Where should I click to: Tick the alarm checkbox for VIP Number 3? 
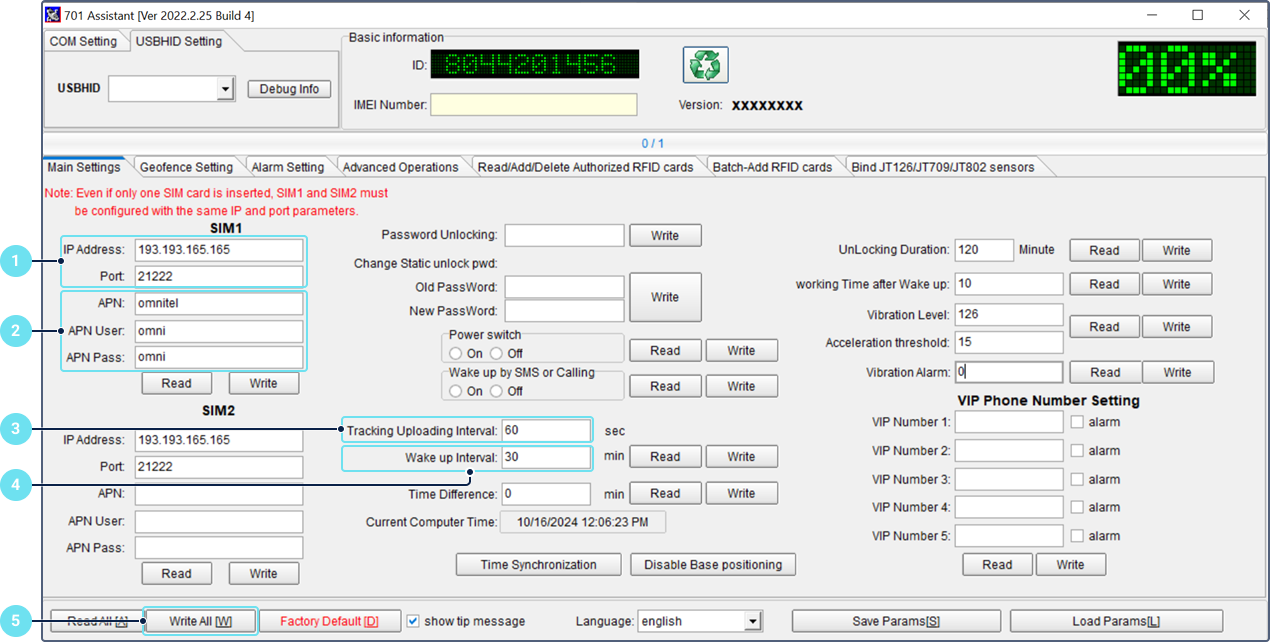click(x=1077, y=479)
